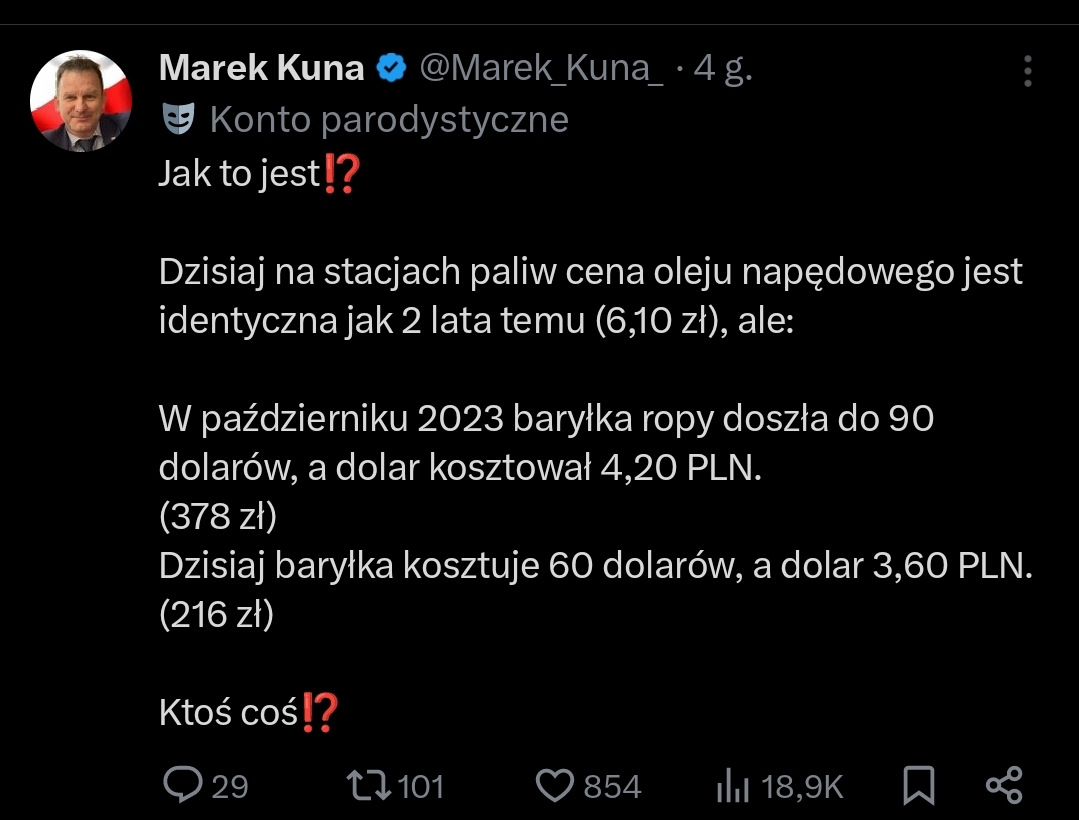Screen dimensions: 1079x820
Task: Click the red emoji after "Ktoś coś"
Action: [320, 712]
